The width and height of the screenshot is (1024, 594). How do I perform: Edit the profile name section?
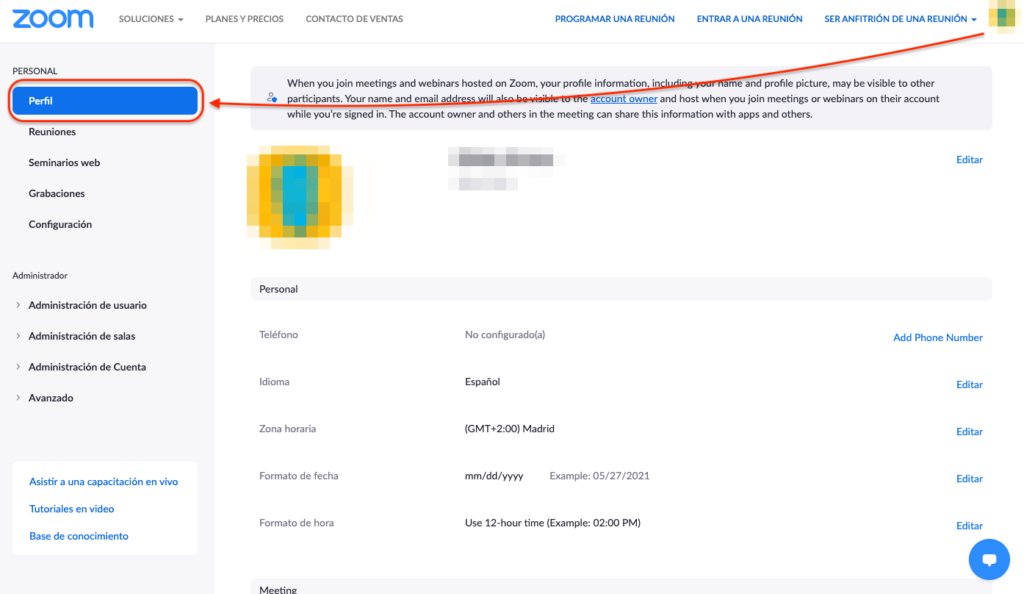tap(969, 159)
